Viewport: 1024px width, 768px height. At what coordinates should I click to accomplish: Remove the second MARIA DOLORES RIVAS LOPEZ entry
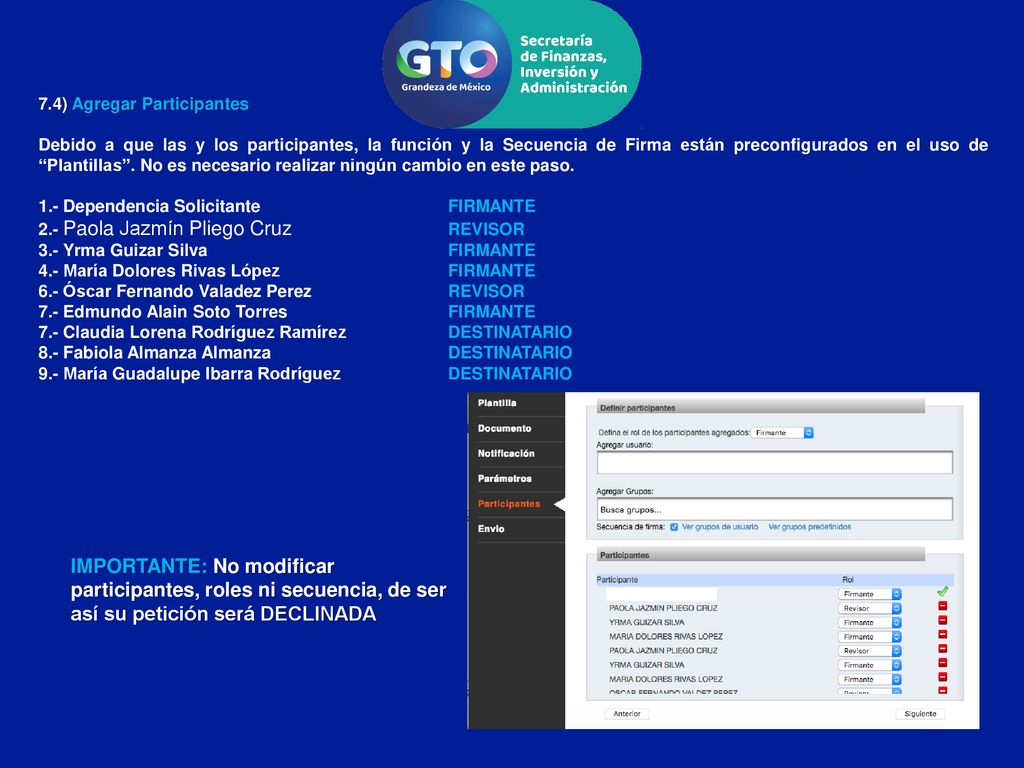(942, 677)
